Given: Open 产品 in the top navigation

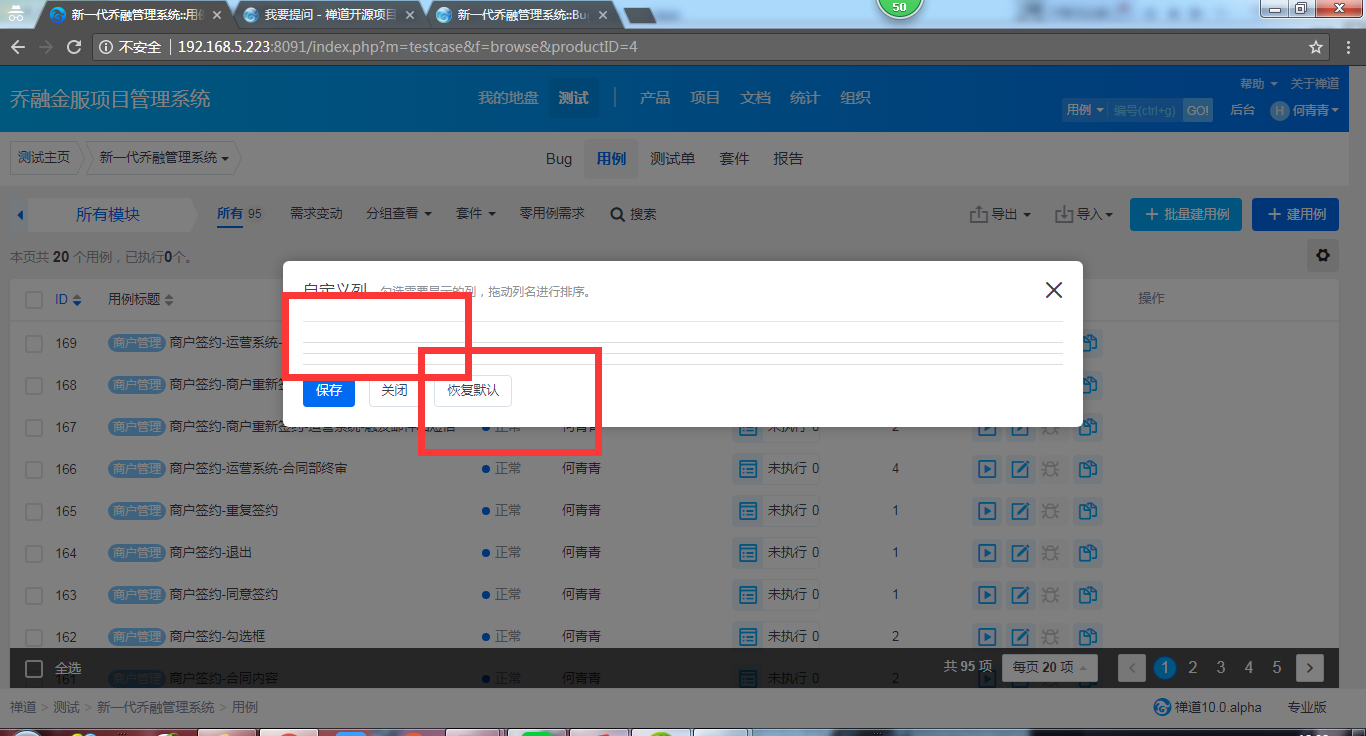Looking at the screenshot, I should pyautogui.click(x=655, y=98).
